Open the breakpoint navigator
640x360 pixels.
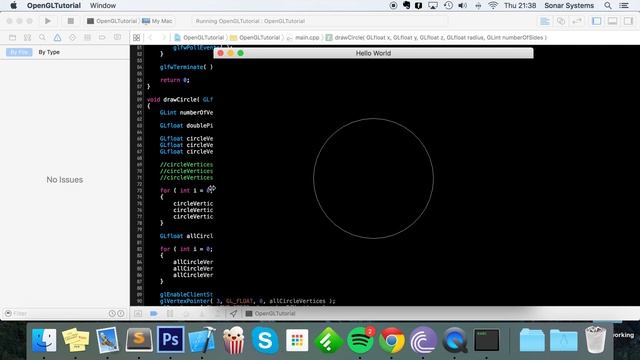click(x=102, y=38)
